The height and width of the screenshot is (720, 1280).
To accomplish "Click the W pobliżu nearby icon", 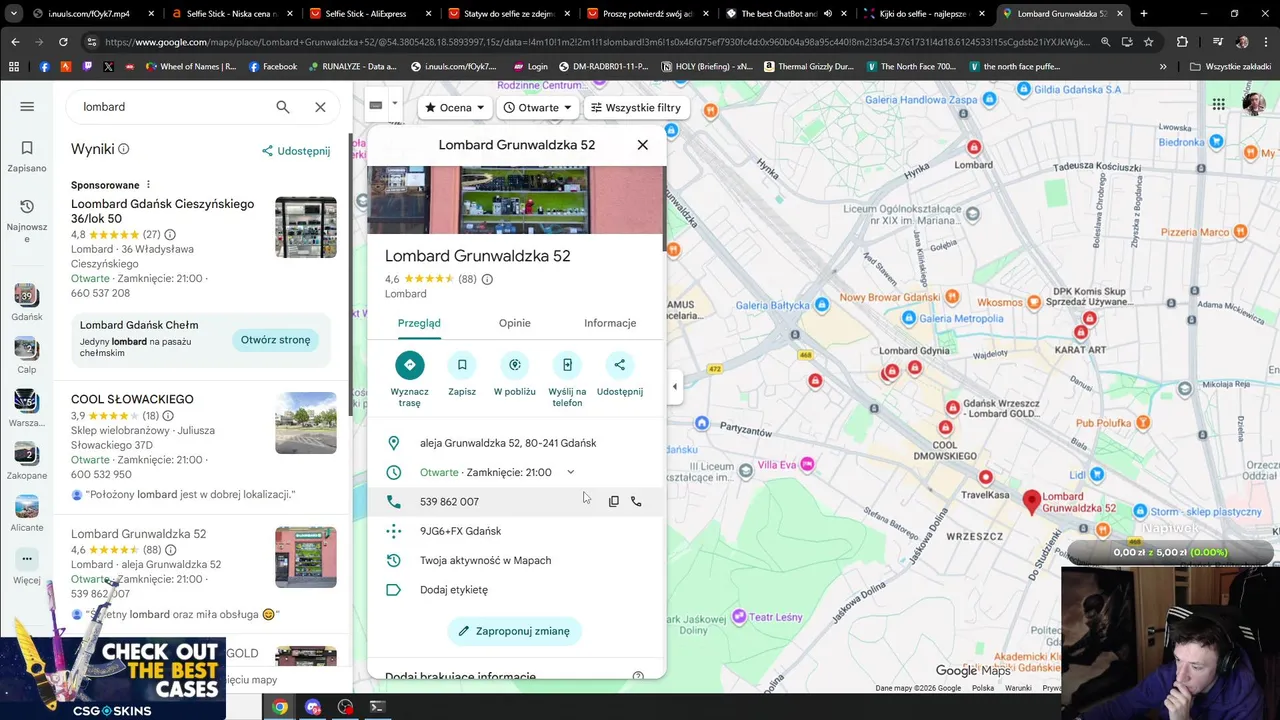I will tap(514, 365).
